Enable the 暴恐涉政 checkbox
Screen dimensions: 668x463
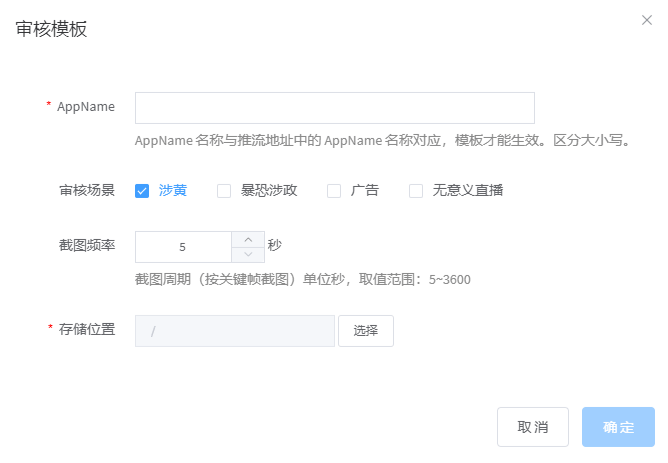224,191
